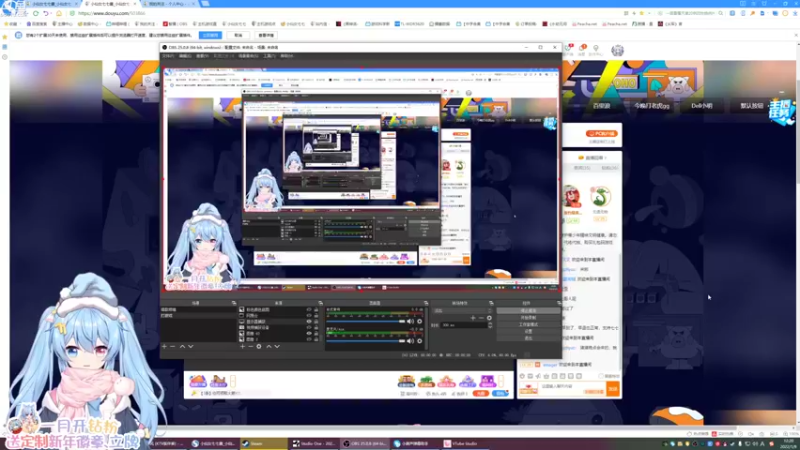The width and height of the screenshot is (800, 450).
Task: Remove scene transition with minus icon
Action: coord(481,318)
